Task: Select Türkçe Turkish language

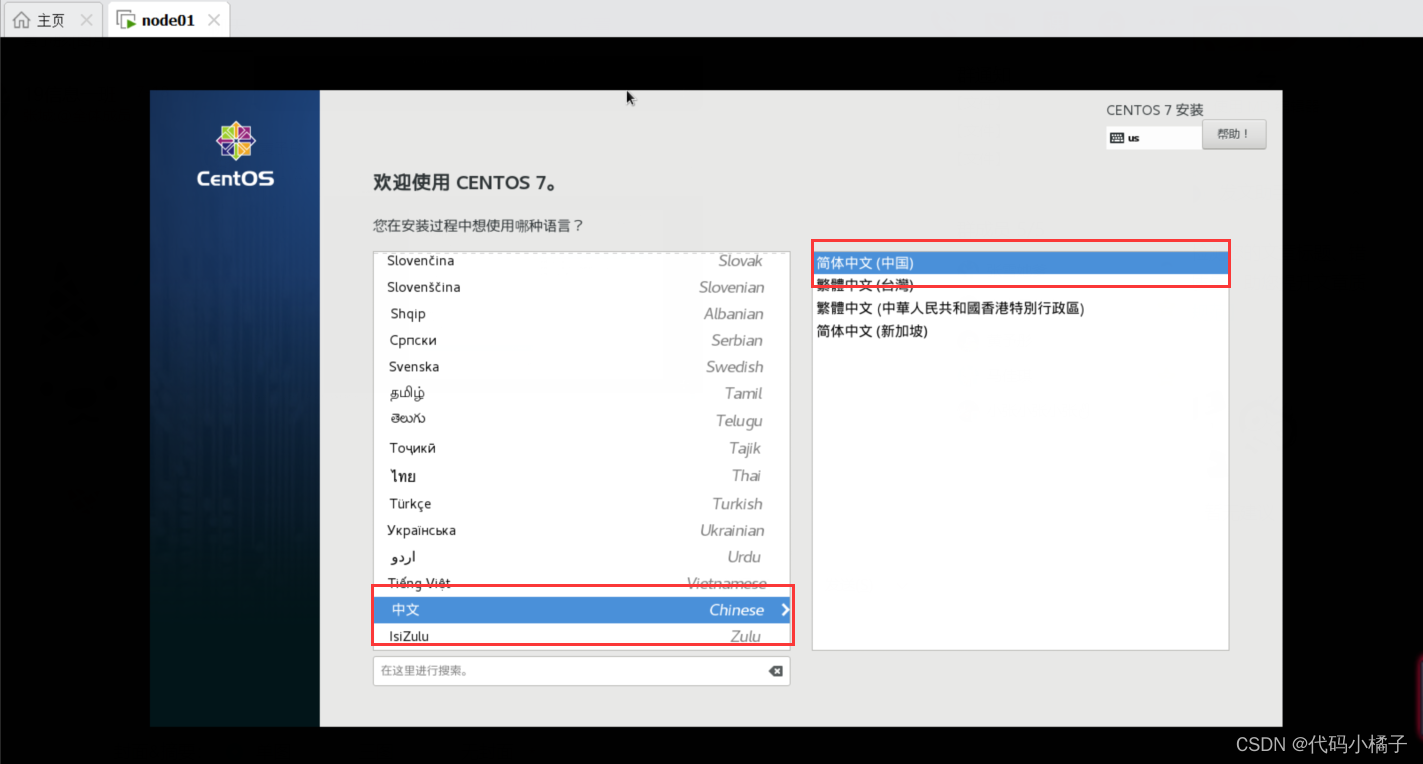Action: [581, 504]
